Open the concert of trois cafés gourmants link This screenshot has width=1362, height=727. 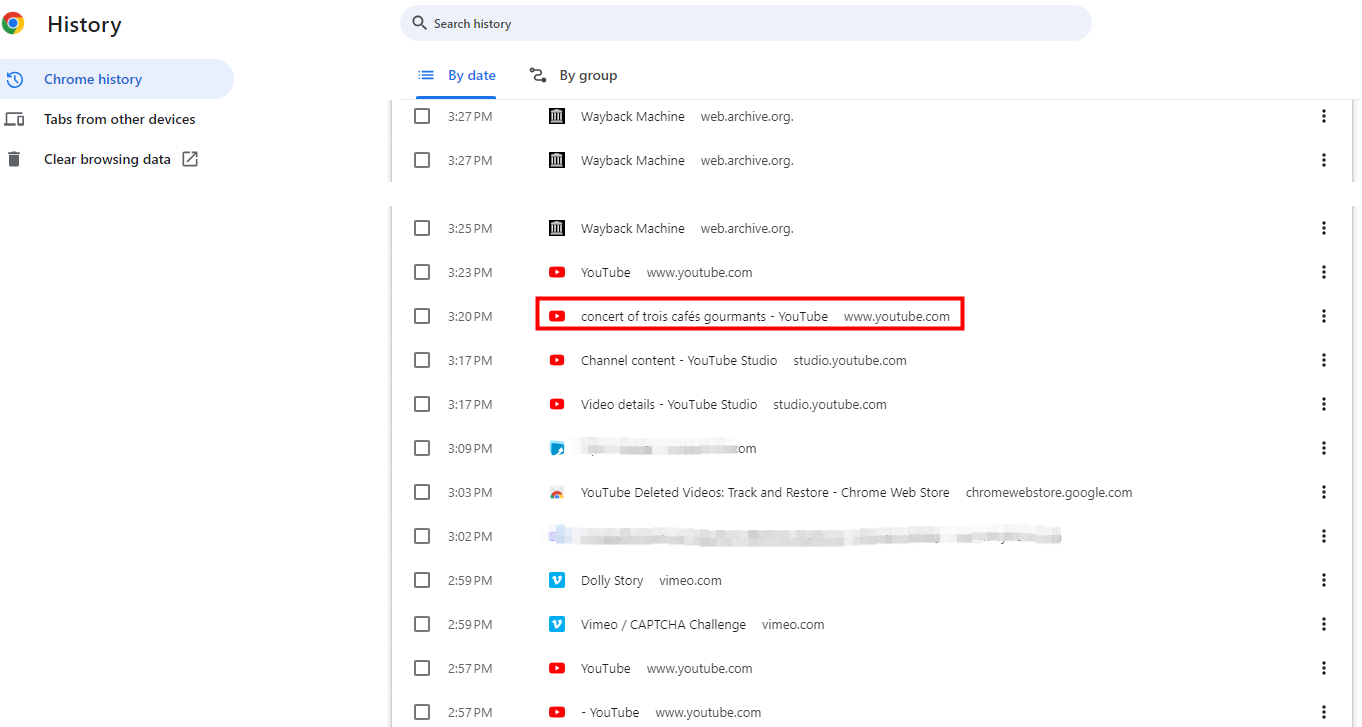coord(704,316)
